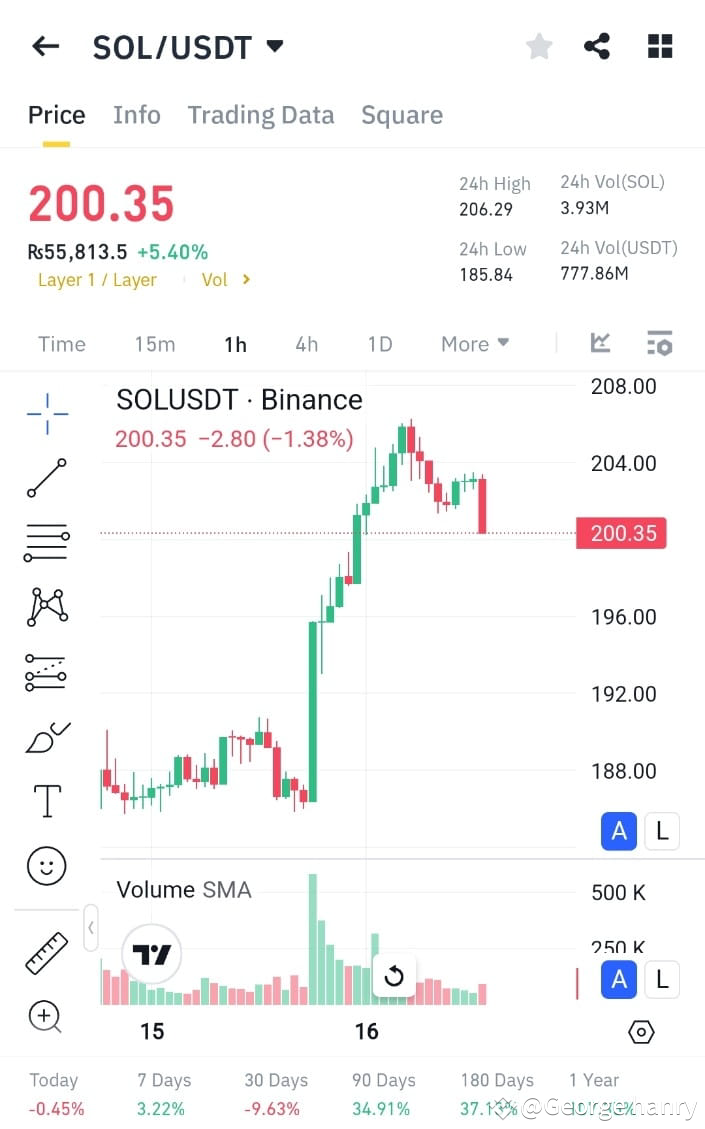Open the technical indicators panel
Image resolution: width=705 pixels, height=1129 pixels.
coord(660,342)
